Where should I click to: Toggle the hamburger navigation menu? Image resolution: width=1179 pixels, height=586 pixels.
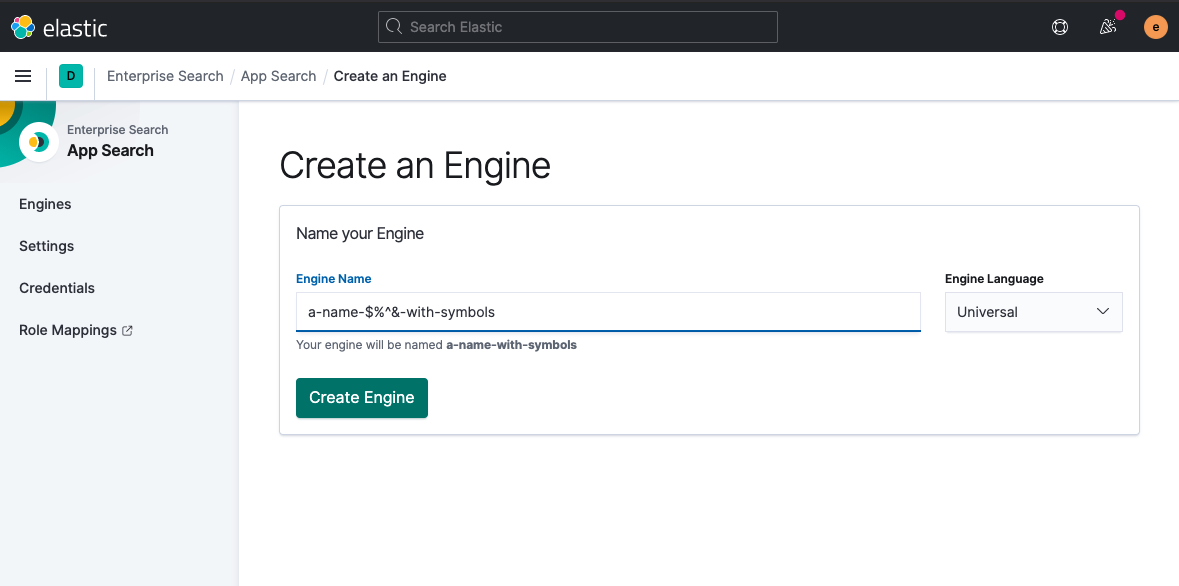pos(23,76)
